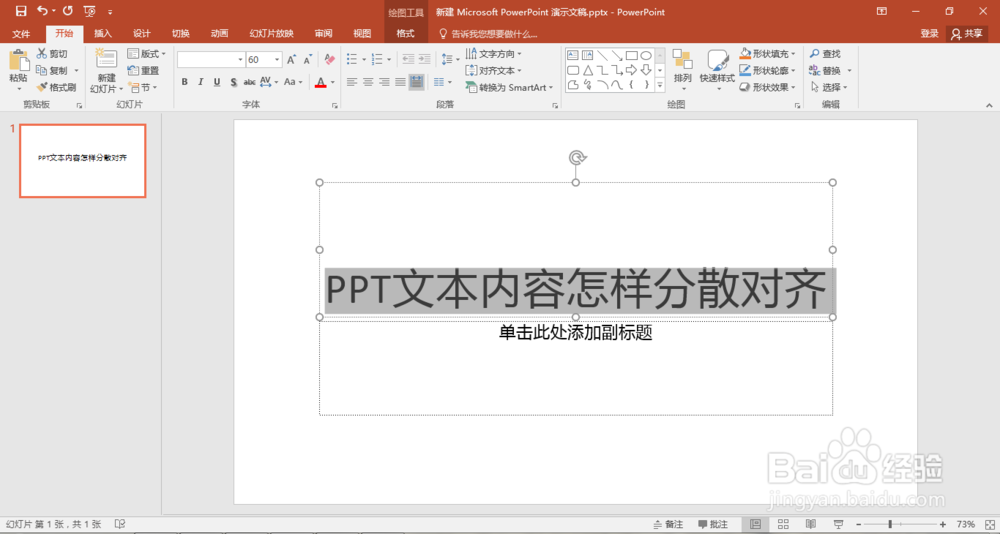The width and height of the screenshot is (1000, 534).
Task: Toggle Italic formatting
Action: (200, 82)
